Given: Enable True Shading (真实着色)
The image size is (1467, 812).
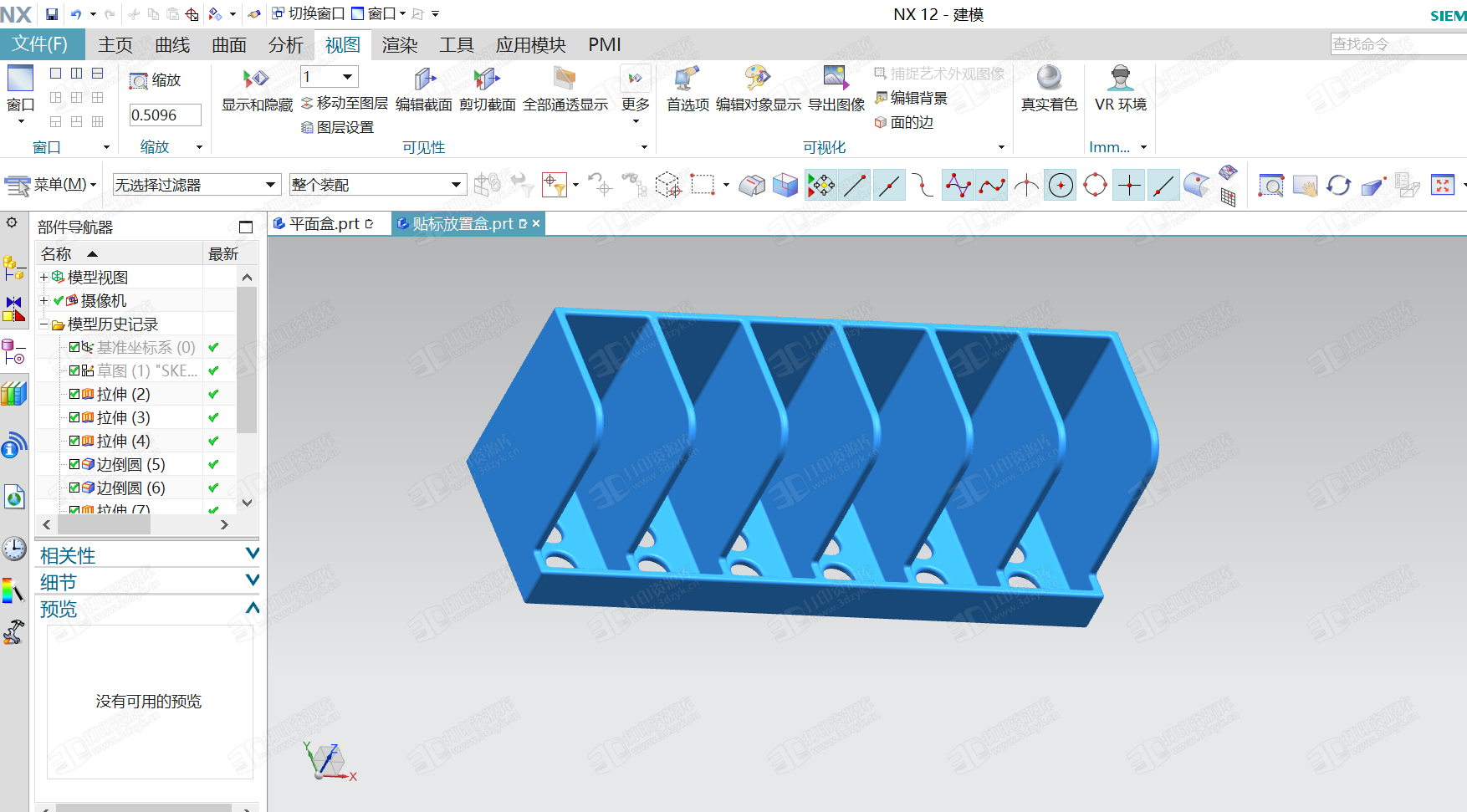Looking at the screenshot, I should tap(1049, 79).
